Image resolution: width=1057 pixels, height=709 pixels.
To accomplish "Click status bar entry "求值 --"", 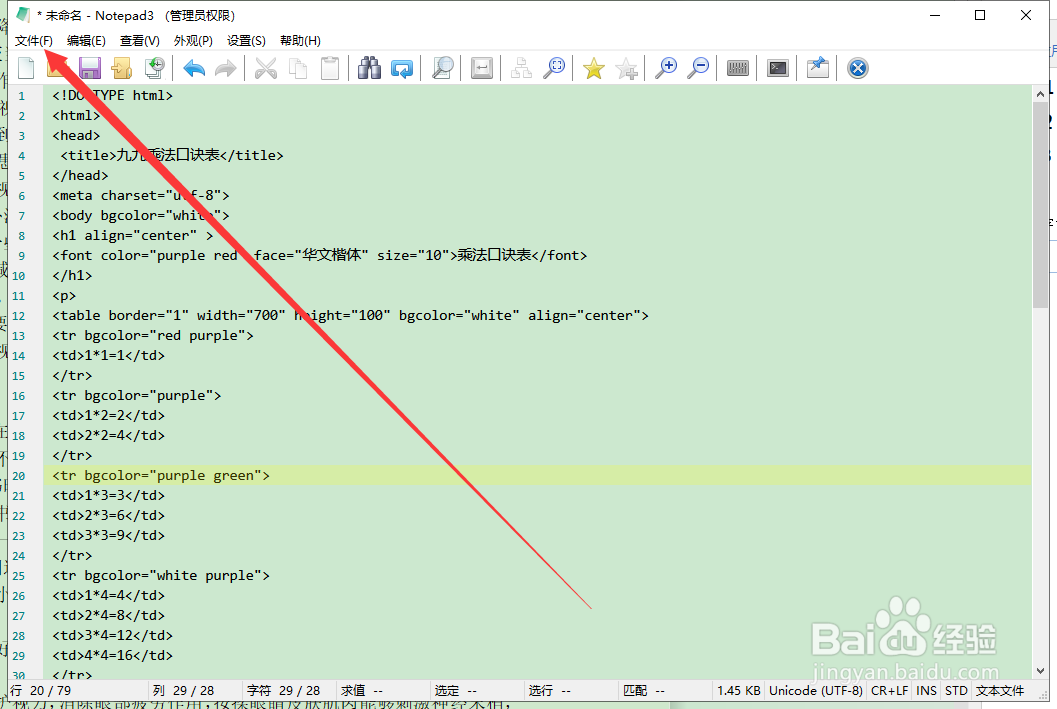I will pos(362,690).
